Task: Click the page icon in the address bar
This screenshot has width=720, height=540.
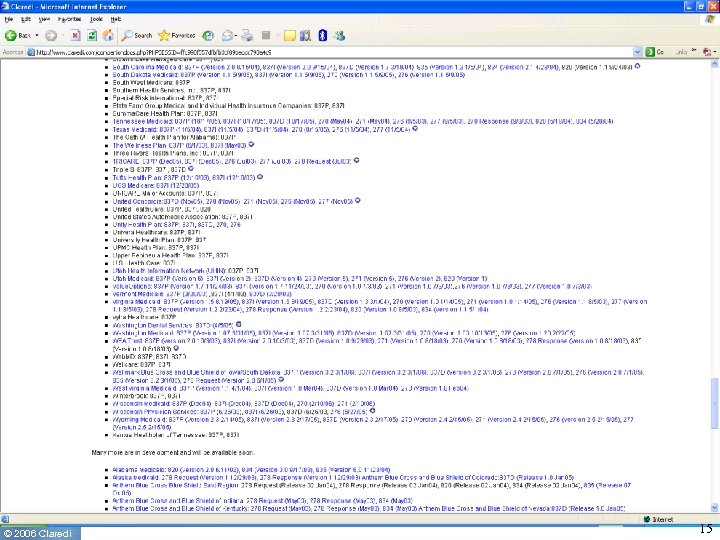Action: (x=31, y=52)
